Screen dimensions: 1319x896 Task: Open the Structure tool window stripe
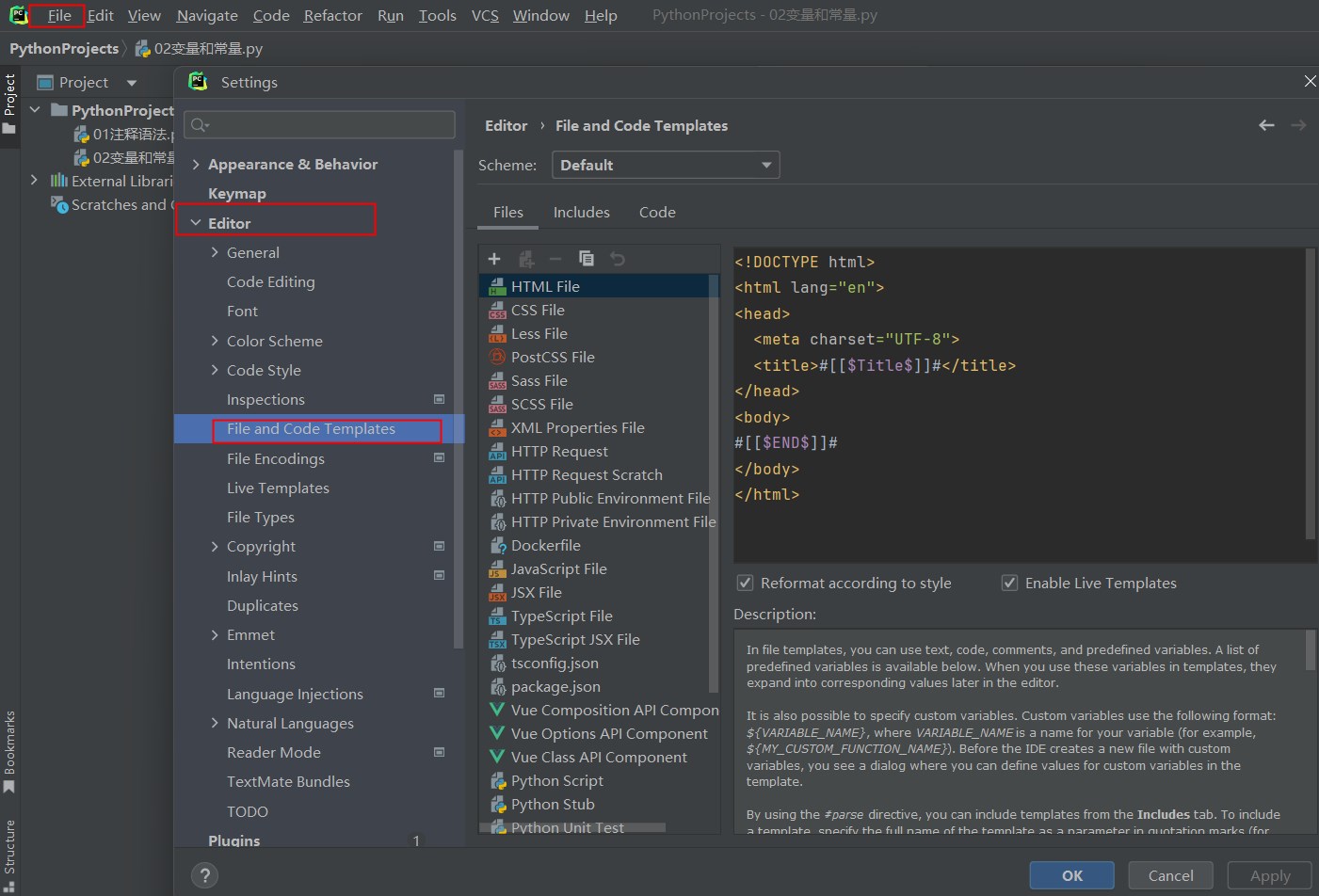click(9, 854)
